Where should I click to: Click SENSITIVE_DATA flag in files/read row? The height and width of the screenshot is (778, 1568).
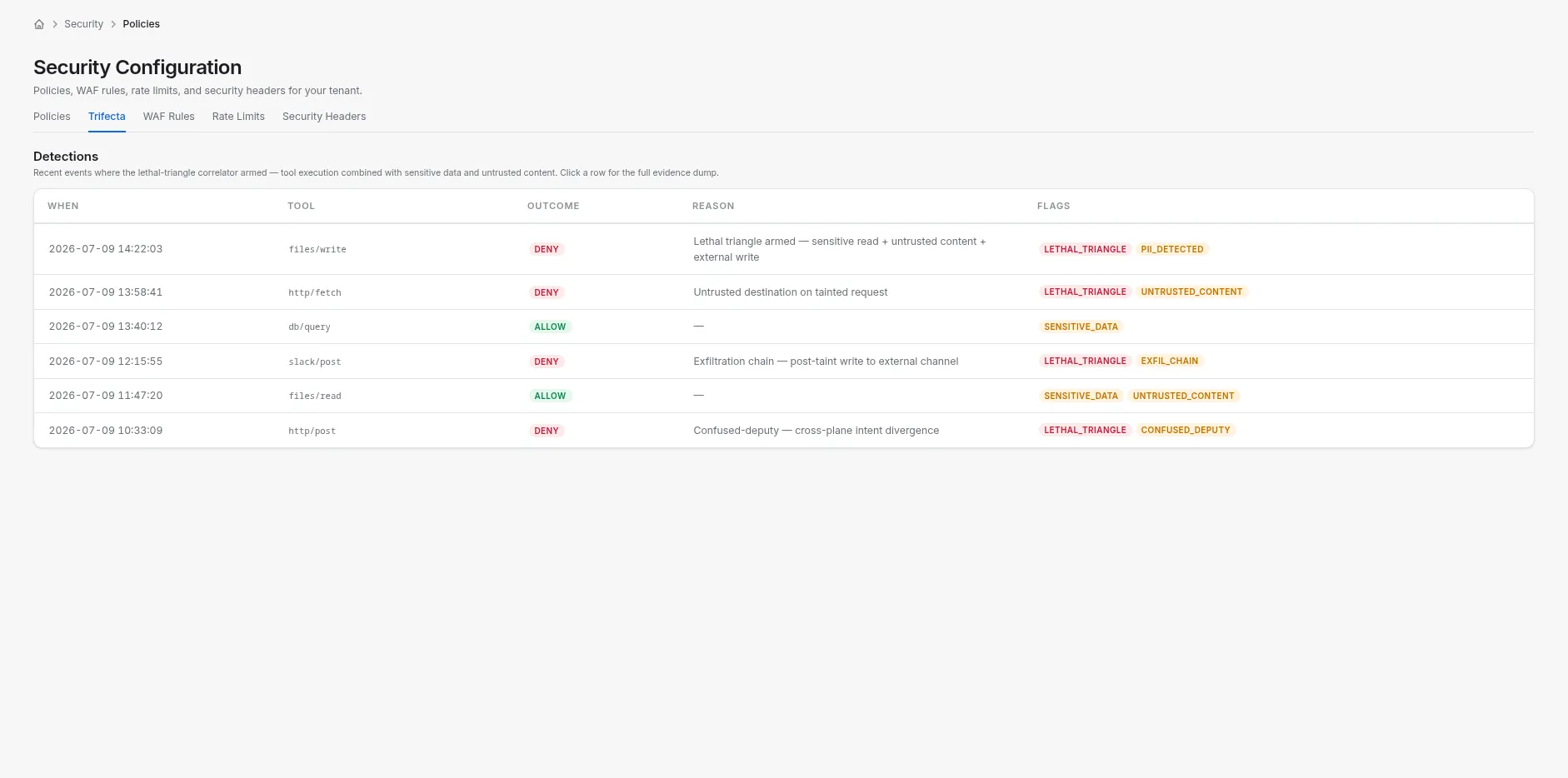click(x=1081, y=396)
